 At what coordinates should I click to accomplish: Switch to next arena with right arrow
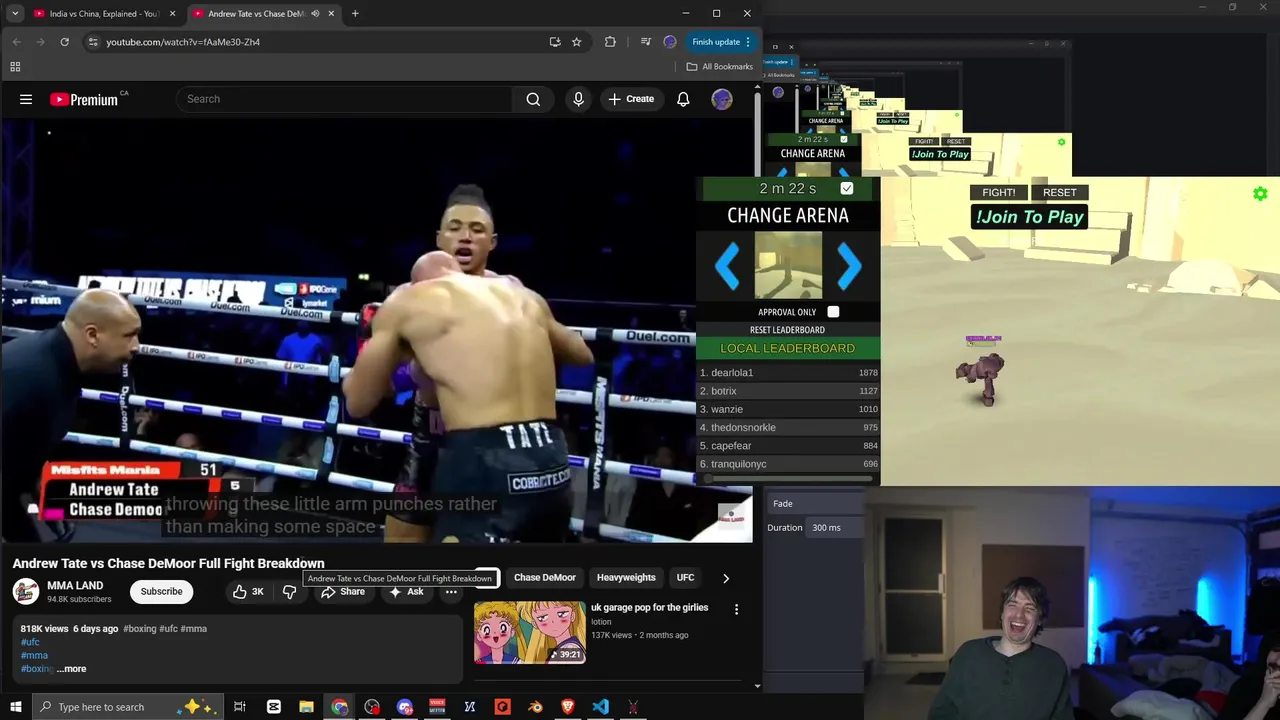point(849,266)
